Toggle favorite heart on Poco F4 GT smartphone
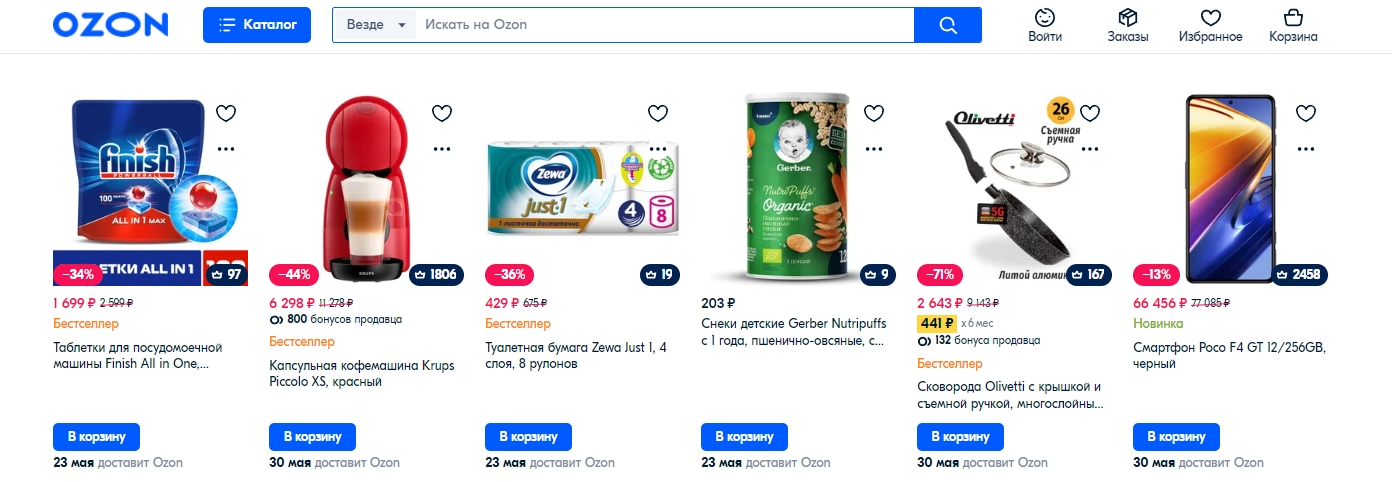The width and height of the screenshot is (1392, 482). point(1306,113)
